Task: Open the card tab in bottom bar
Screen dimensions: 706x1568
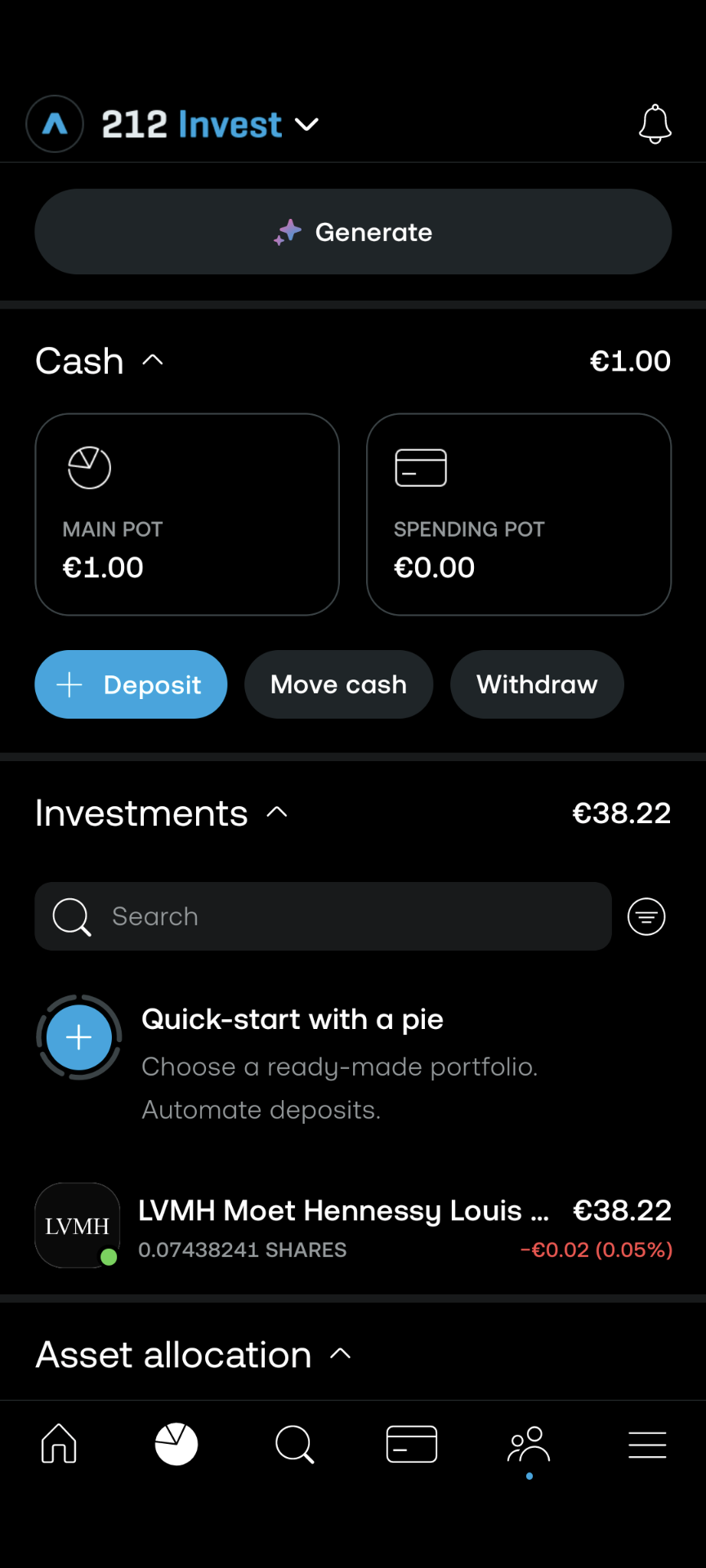Action: 412,1444
